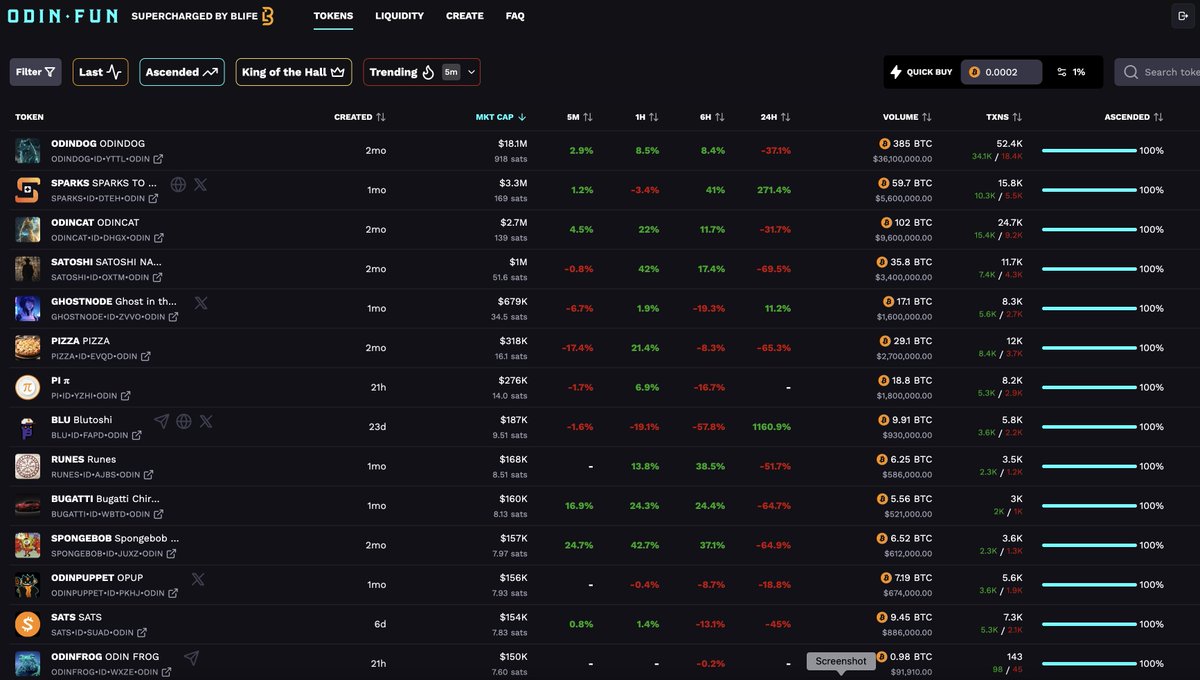Open the ODINFROG Telegram icon
This screenshot has height=680, width=1200.
pyautogui.click(x=192, y=657)
